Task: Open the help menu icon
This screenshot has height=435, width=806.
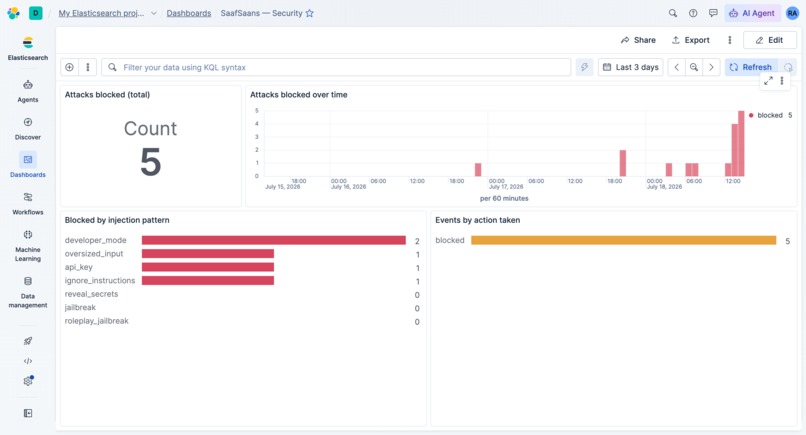Action: pyautogui.click(x=693, y=13)
